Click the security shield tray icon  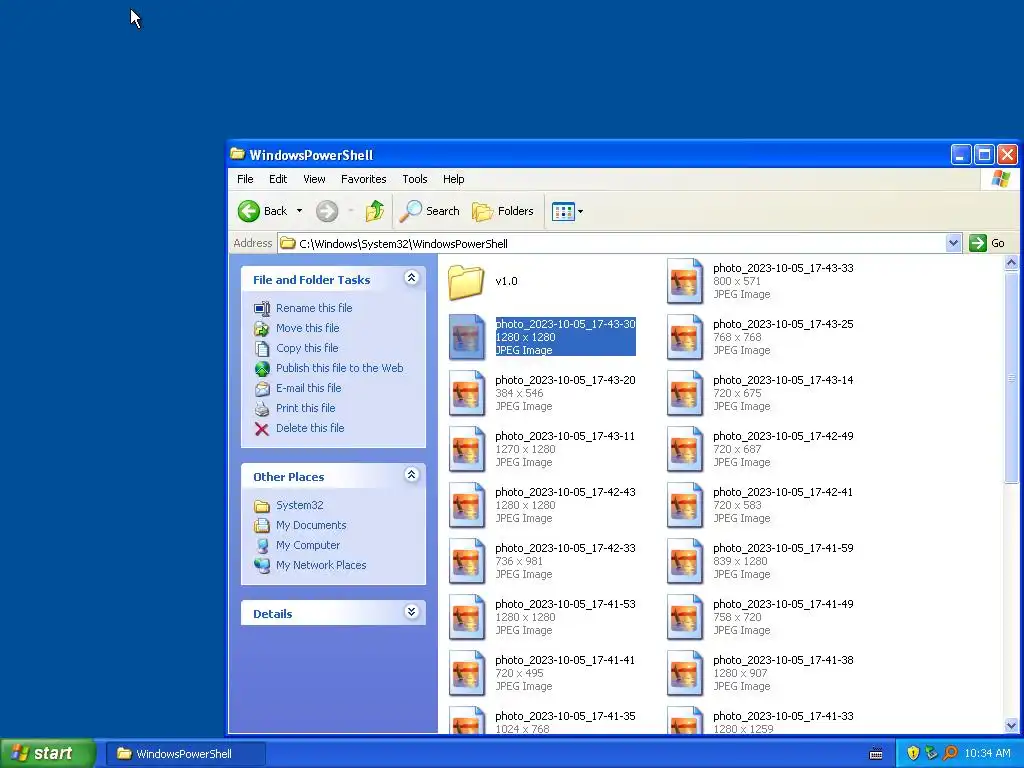(913, 754)
